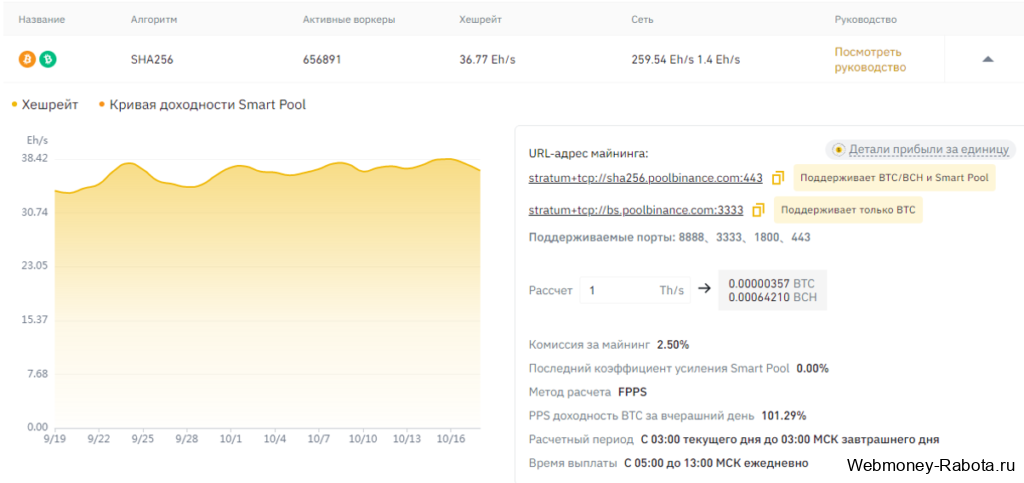Click the arrow icon next to Th/s
Screen dimensions: 1024x483
point(704,288)
